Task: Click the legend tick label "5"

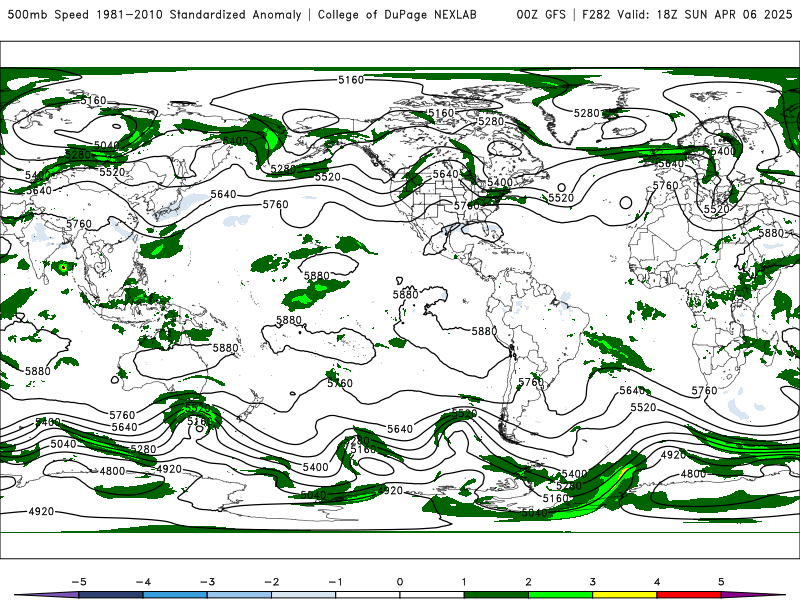Action: click(721, 582)
